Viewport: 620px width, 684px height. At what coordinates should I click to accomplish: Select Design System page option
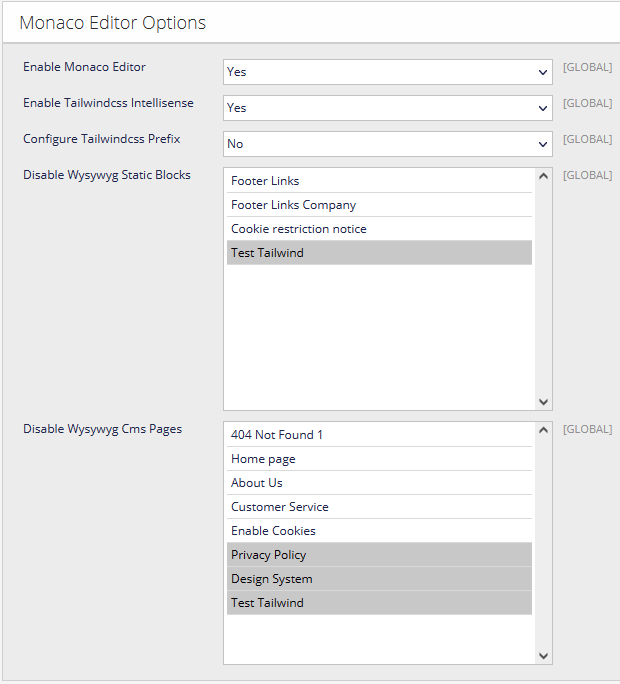[379, 579]
